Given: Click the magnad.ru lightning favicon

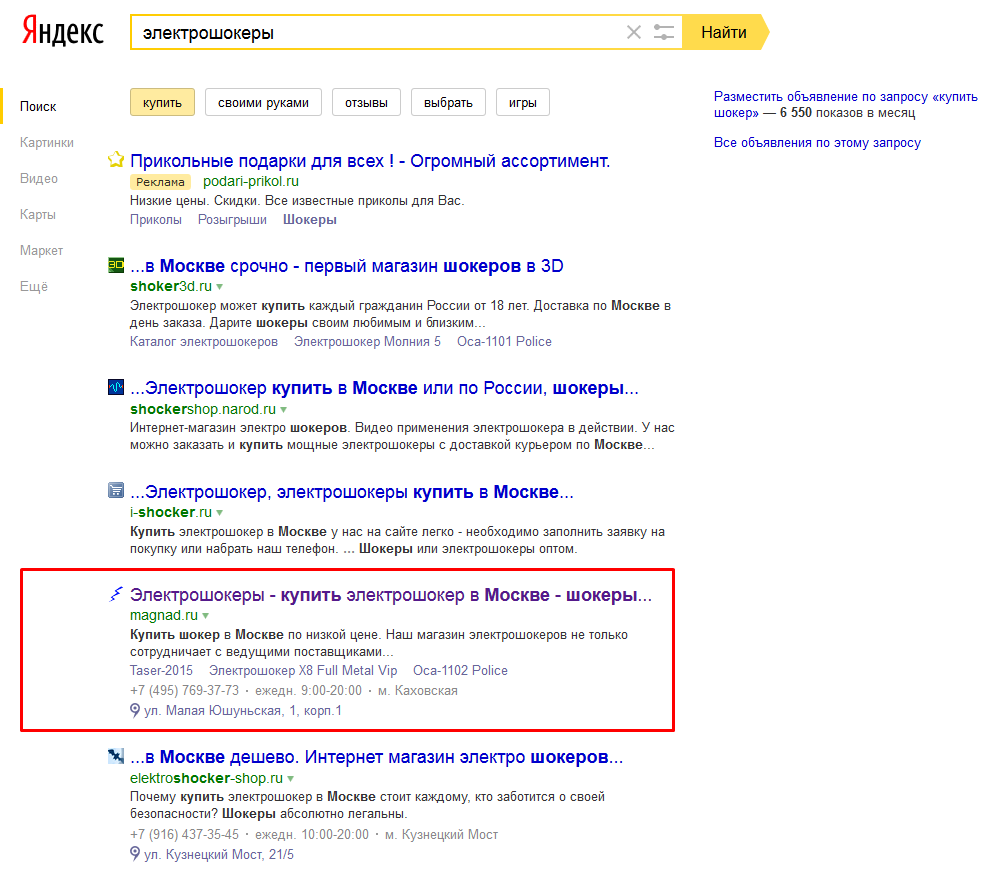Looking at the screenshot, I should point(116,594).
